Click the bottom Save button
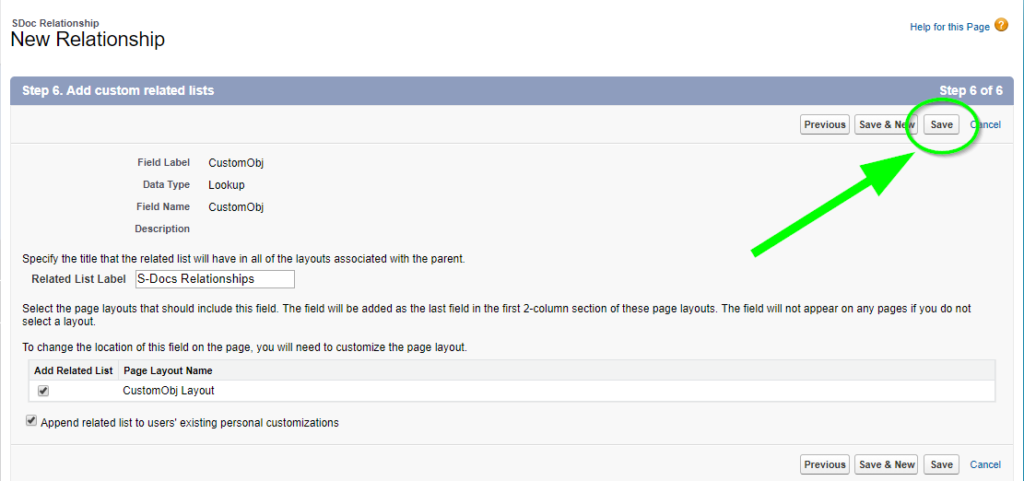This screenshot has height=481, width=1024. point(941,465)
